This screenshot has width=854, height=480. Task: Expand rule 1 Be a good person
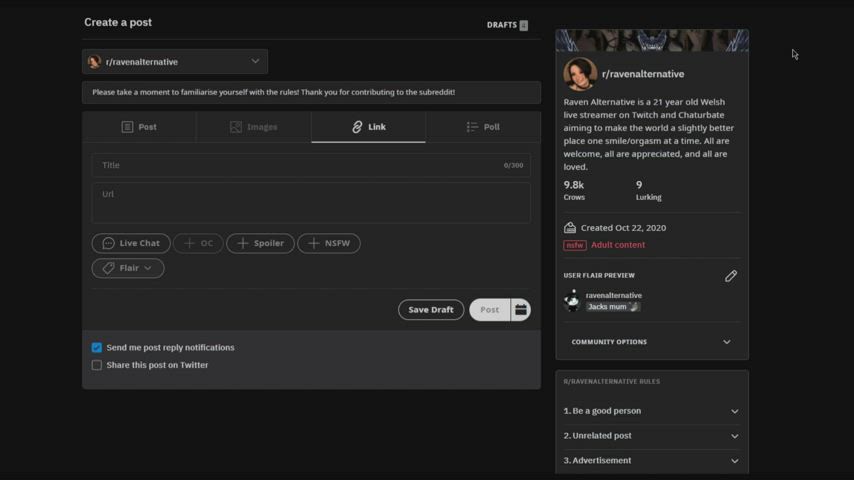point(652,411)
